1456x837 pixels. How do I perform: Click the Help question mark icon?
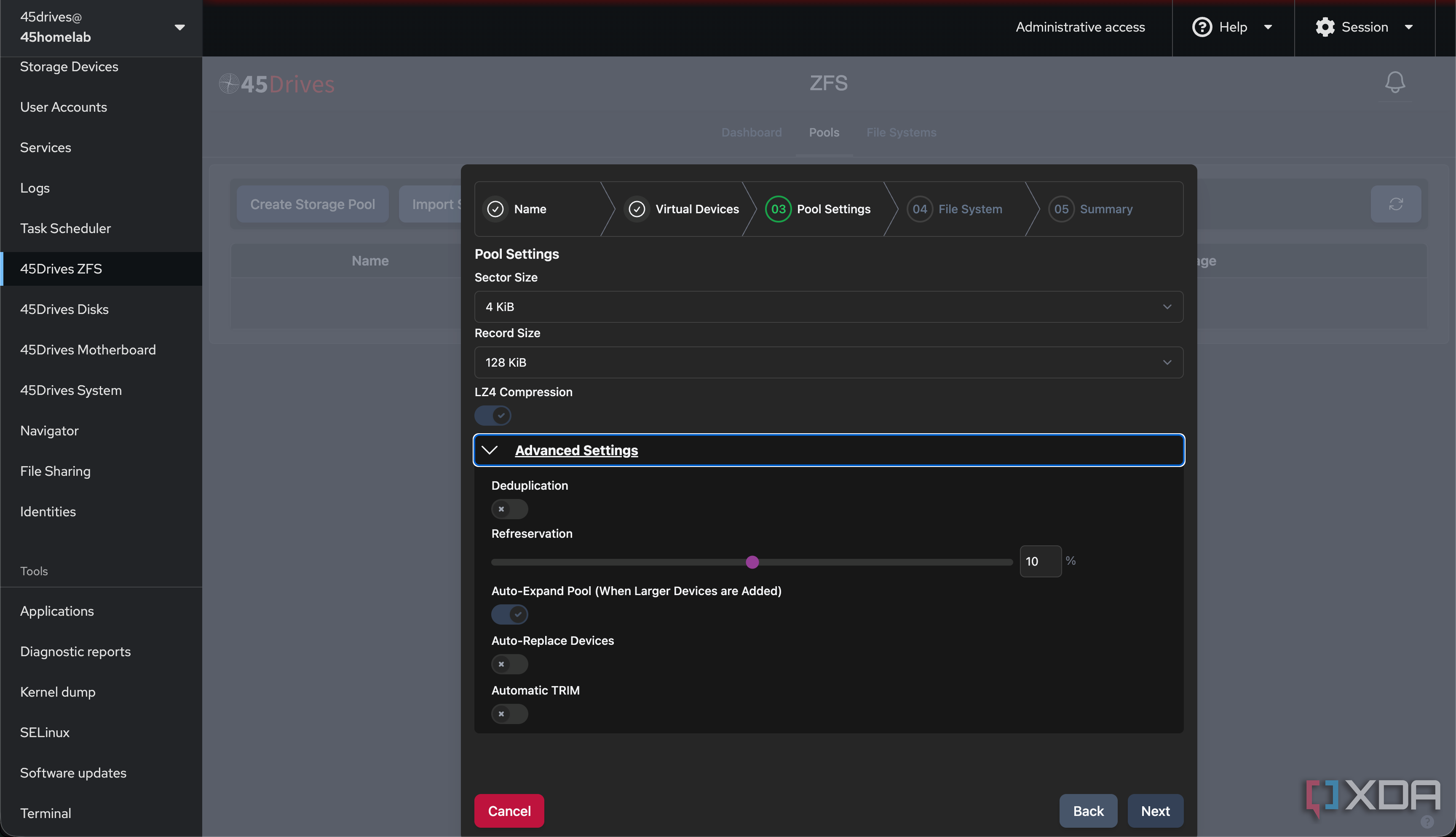click(1202, 27)
